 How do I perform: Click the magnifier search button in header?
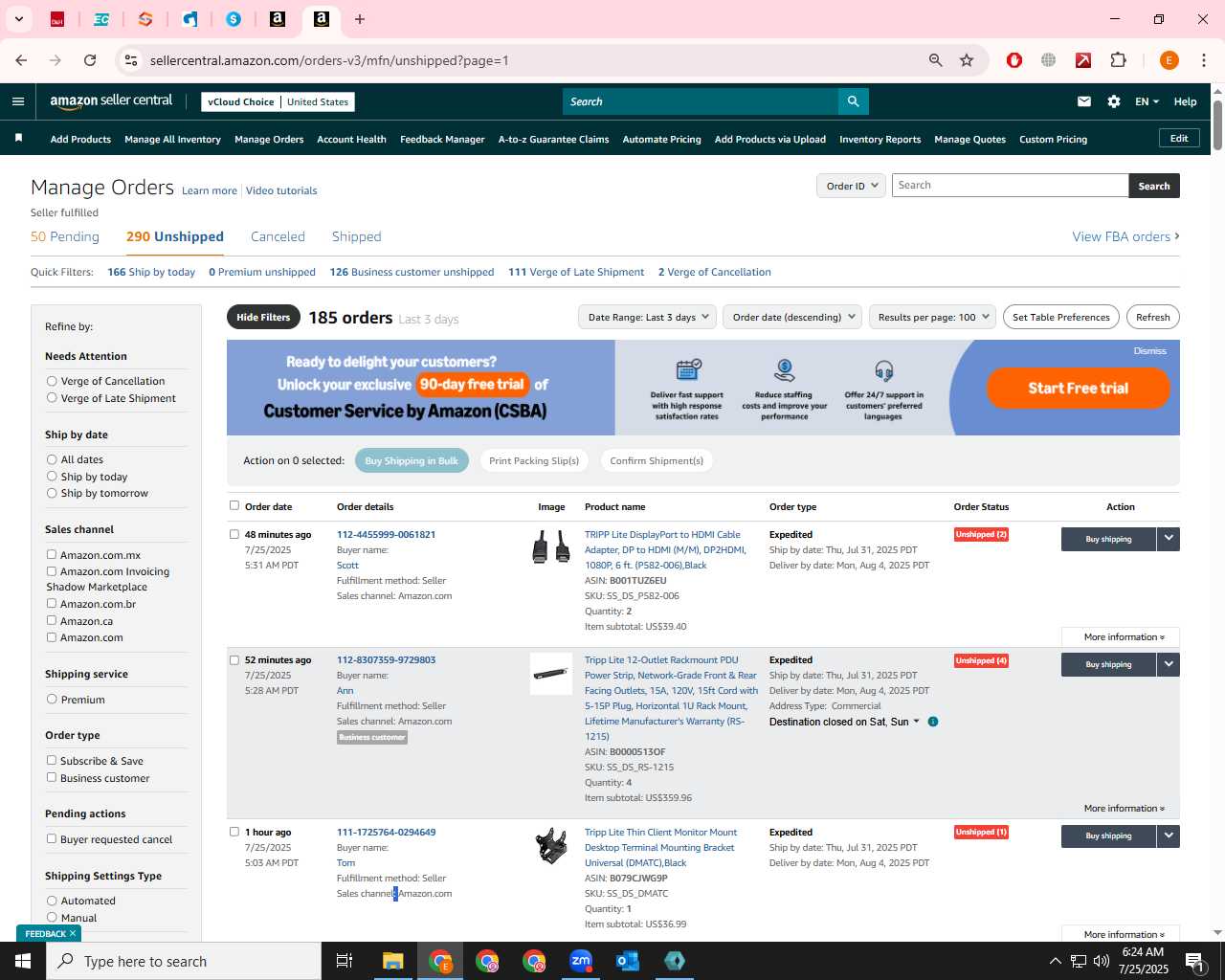tap(853, 101)
